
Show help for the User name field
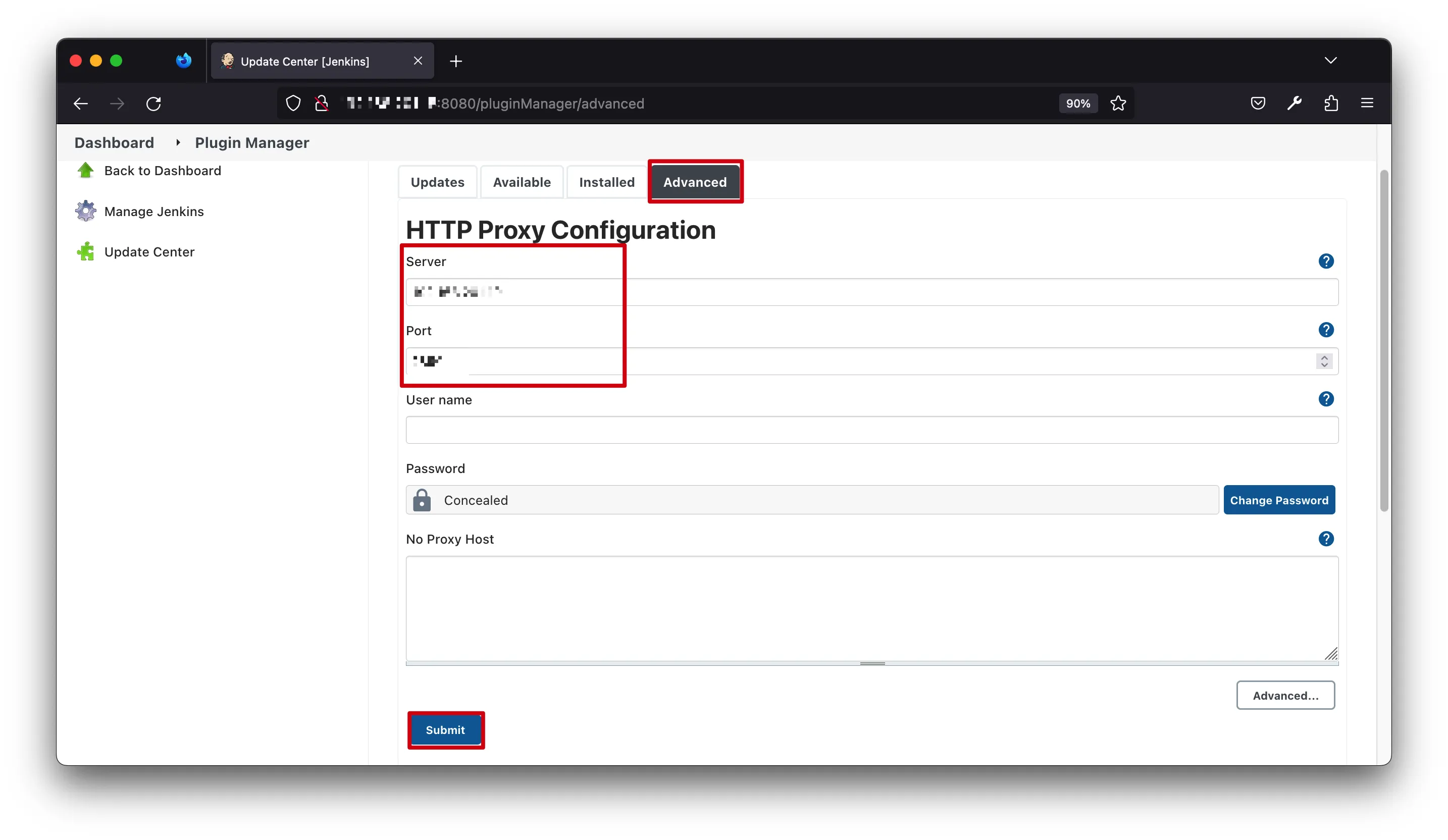(1326, 399)
